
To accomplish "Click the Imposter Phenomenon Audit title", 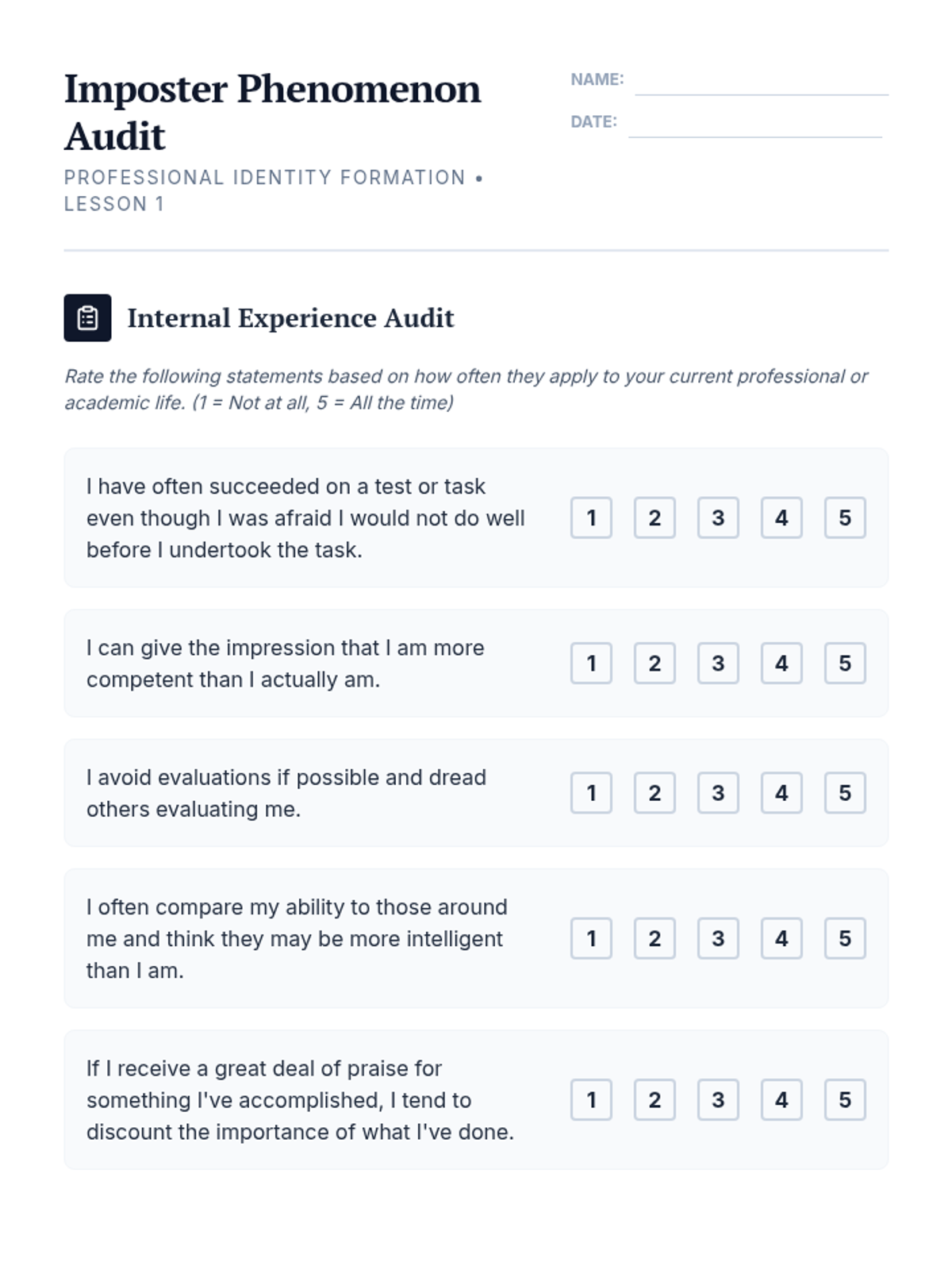I will coord(272,112).
